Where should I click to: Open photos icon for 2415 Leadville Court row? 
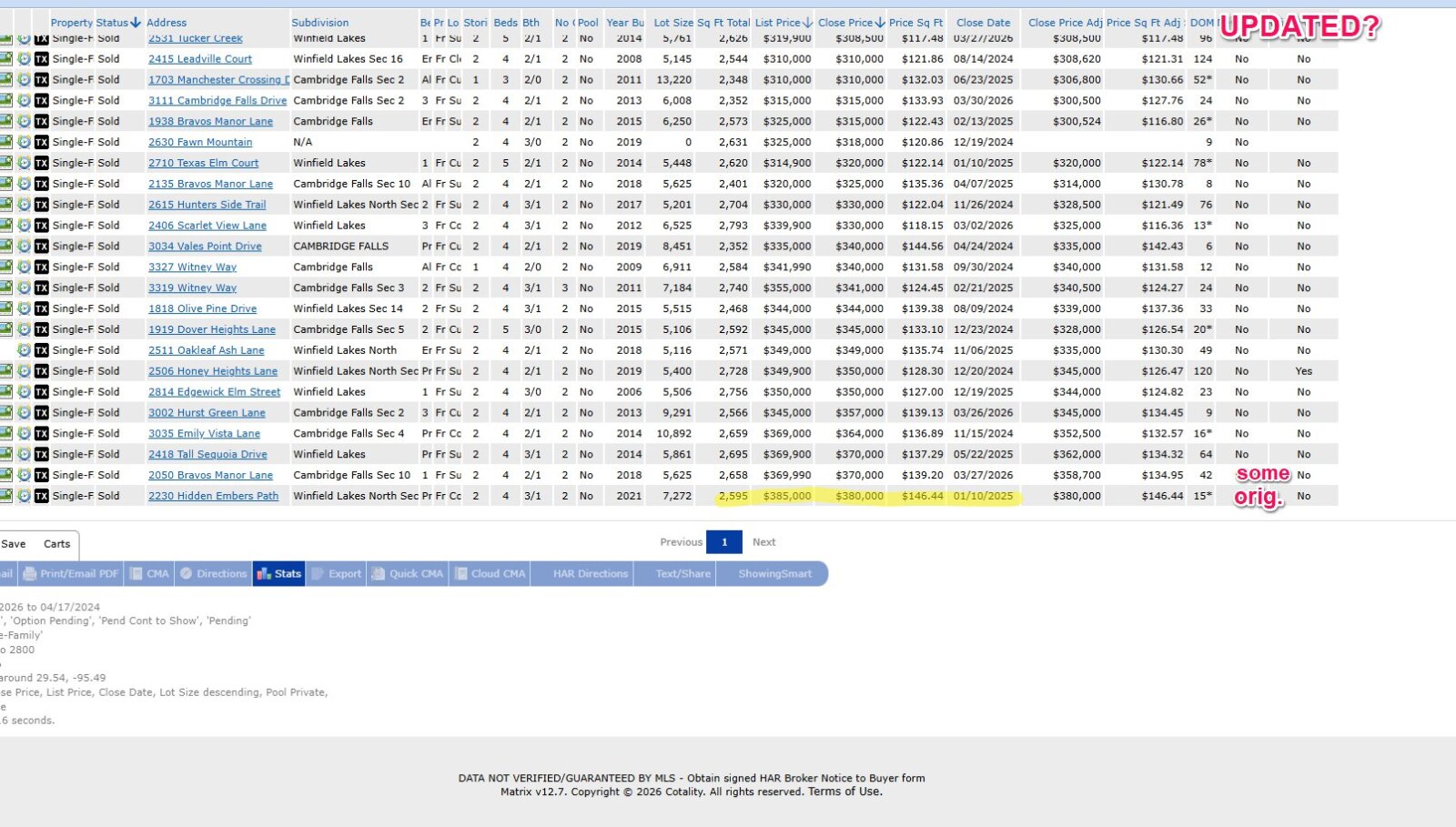pos(5,59)
